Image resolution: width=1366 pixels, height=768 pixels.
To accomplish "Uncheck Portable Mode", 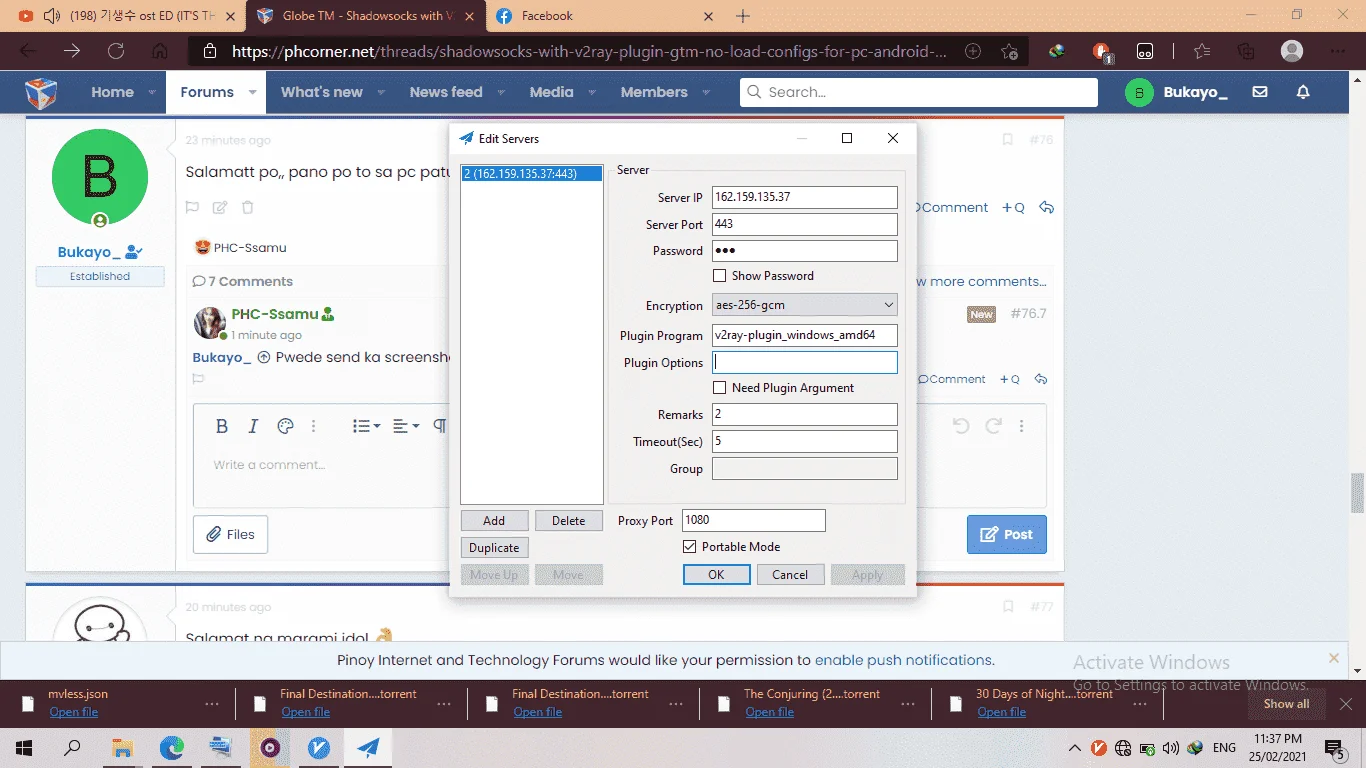I will [689, 547].
